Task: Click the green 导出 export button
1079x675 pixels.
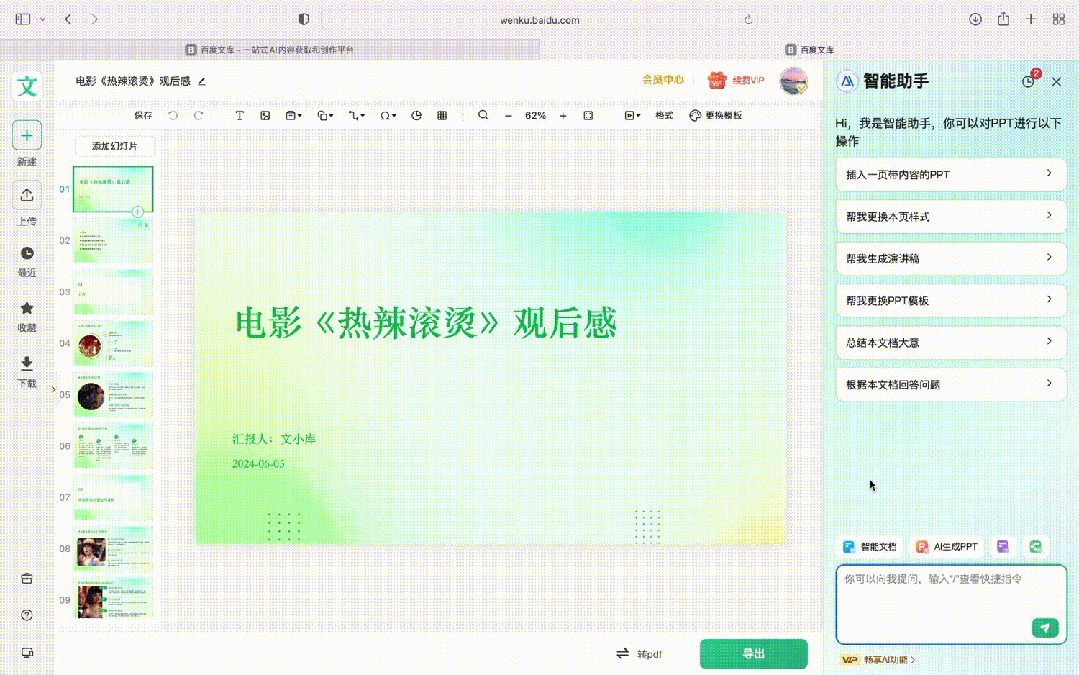Action: (x=754, y=654)
